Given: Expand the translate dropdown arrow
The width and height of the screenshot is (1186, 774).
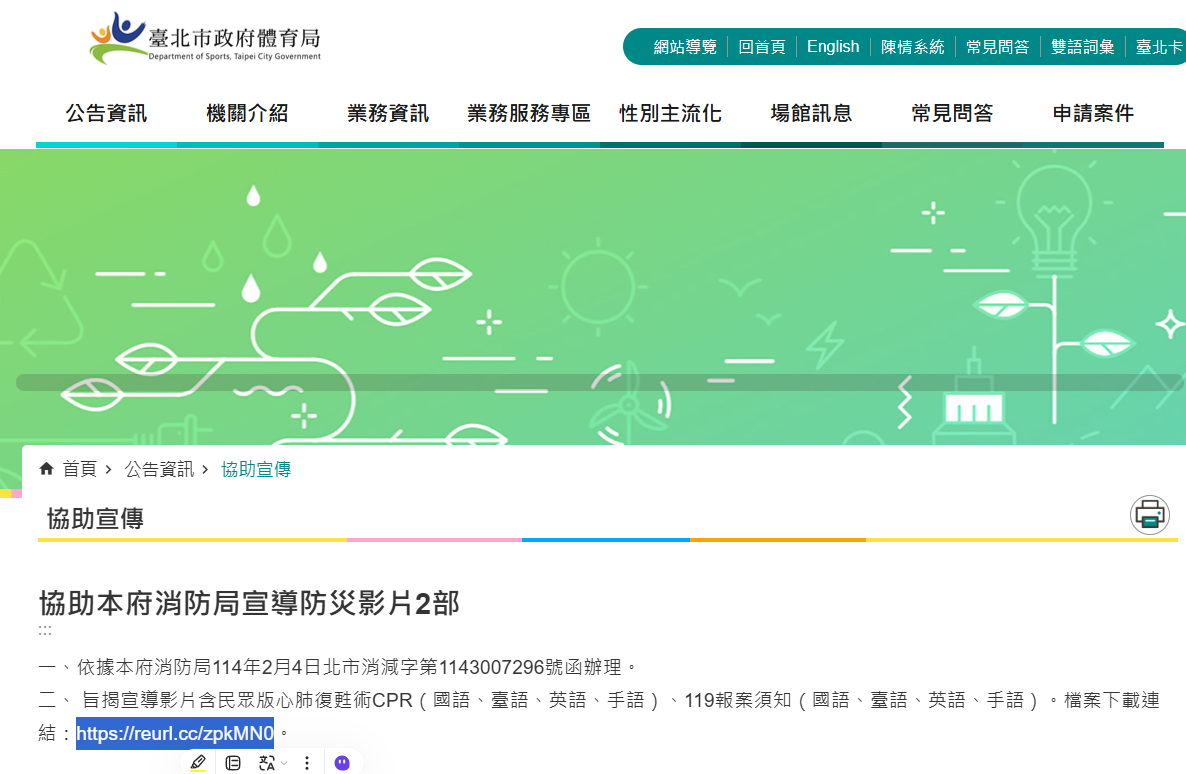Looking at the screenshot, I should click(x=284, y=763).
